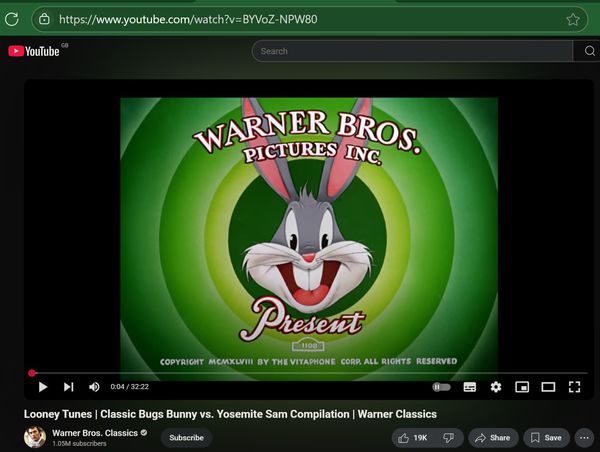This screenshot has height=452, width=600.
Task: Dislike the video
Action: click(x=448, y=438)
